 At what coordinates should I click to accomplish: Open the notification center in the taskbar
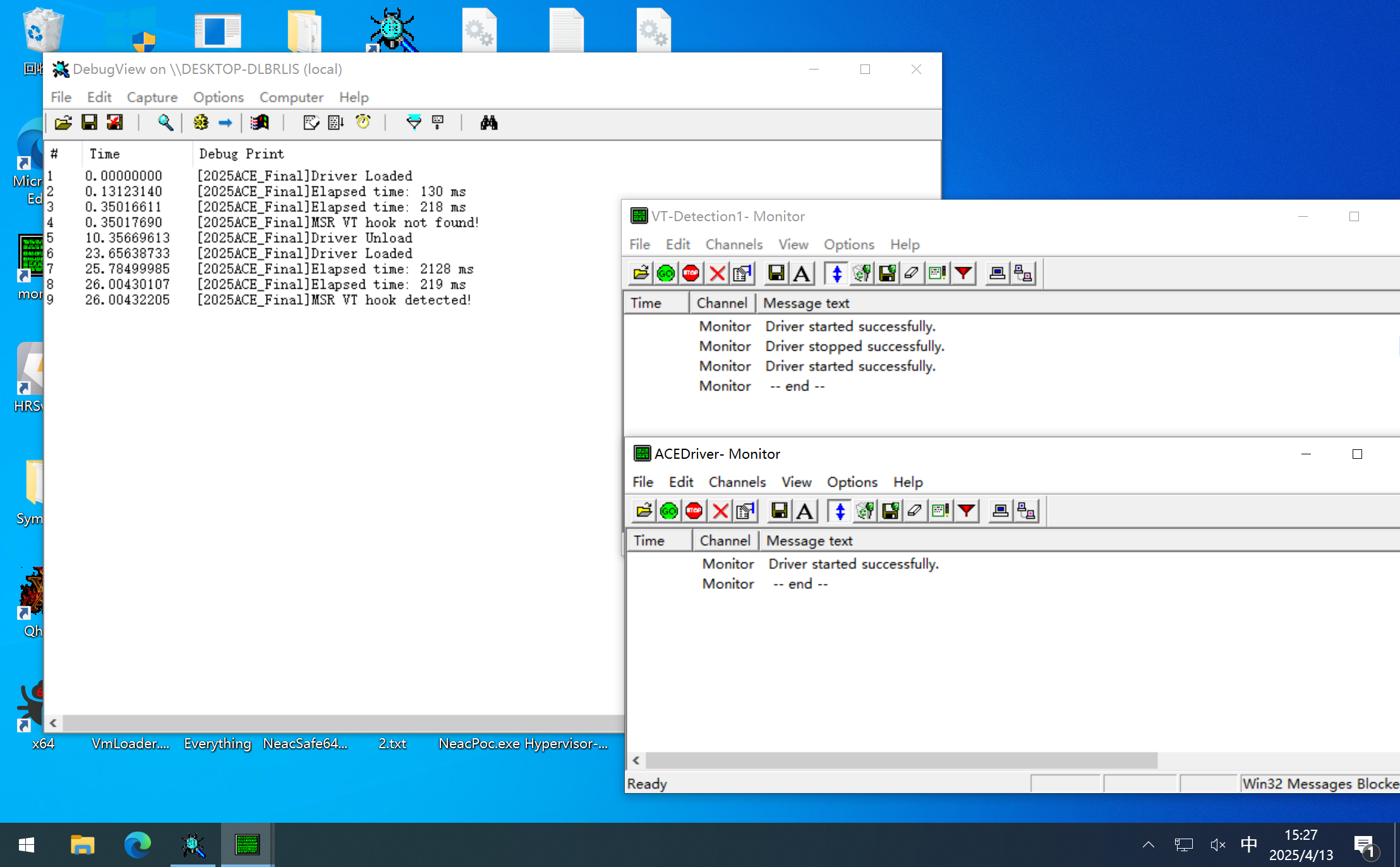(1365, 846)
